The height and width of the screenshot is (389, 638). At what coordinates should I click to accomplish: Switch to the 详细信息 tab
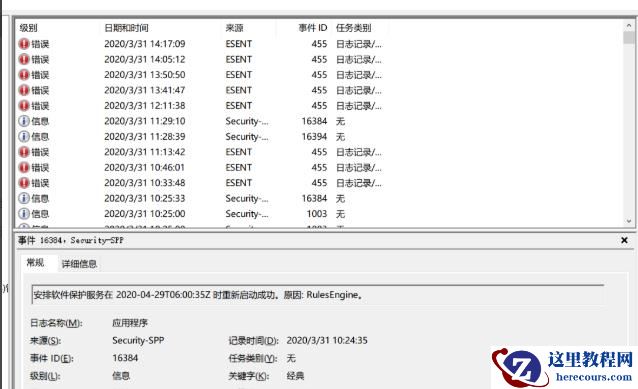79,264
